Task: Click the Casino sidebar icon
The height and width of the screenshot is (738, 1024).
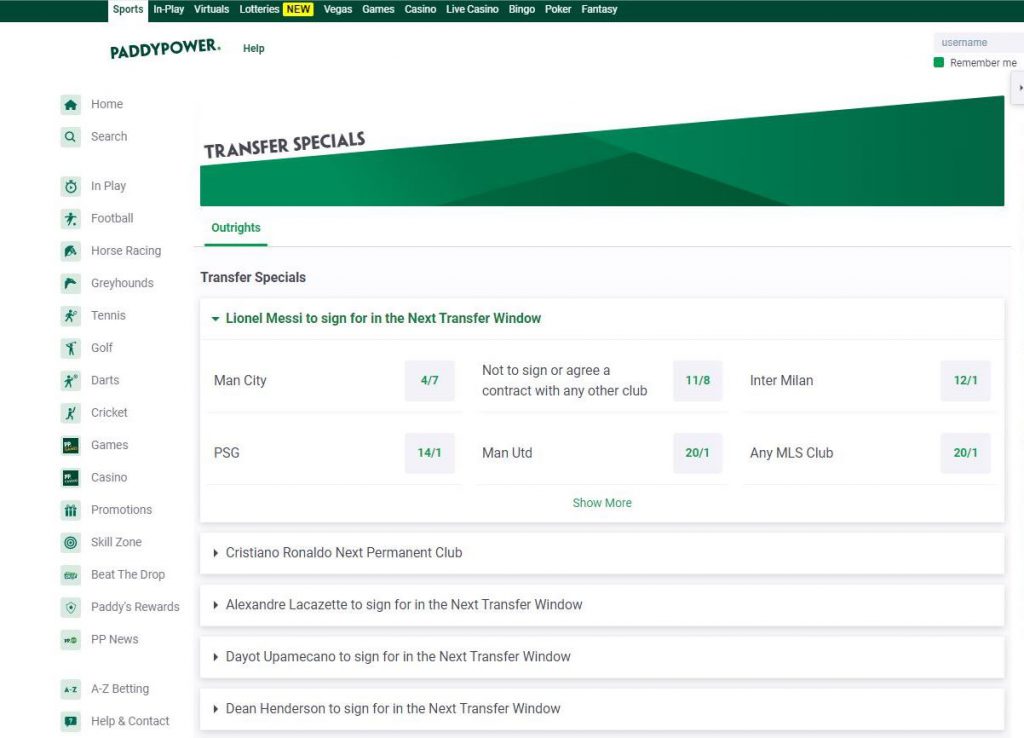Action: [71, 477]
